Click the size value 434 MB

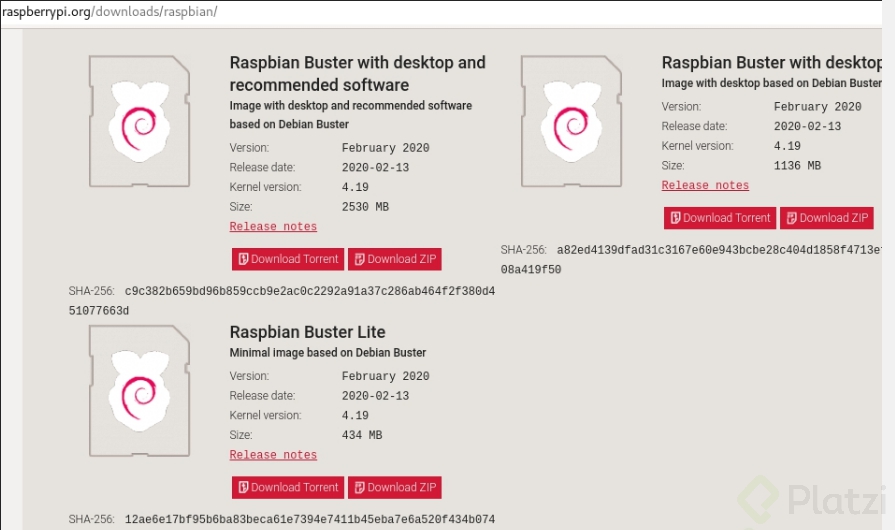(x=362, y=435)
